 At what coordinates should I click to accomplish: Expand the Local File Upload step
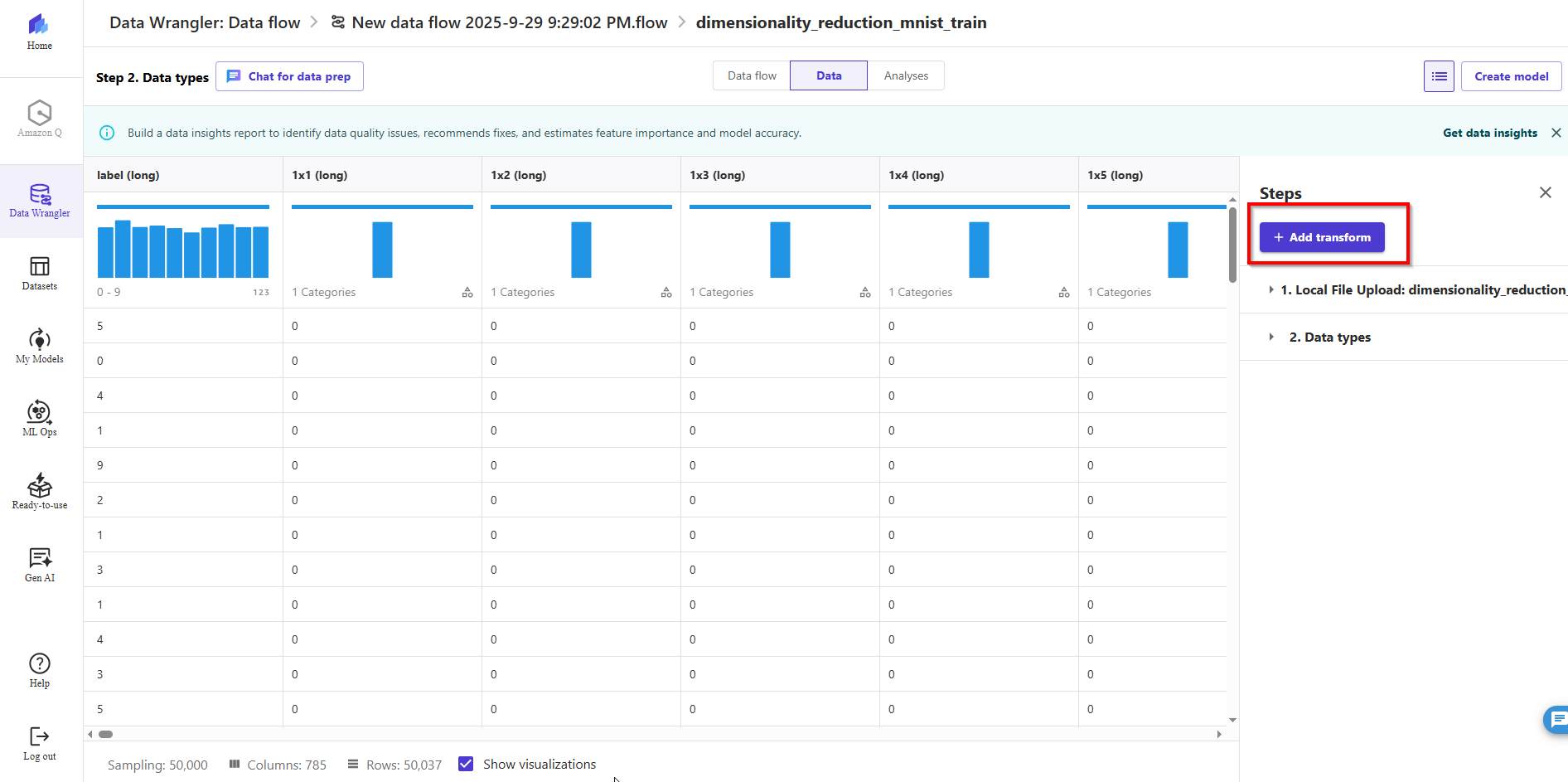[x=1271, y=289]
